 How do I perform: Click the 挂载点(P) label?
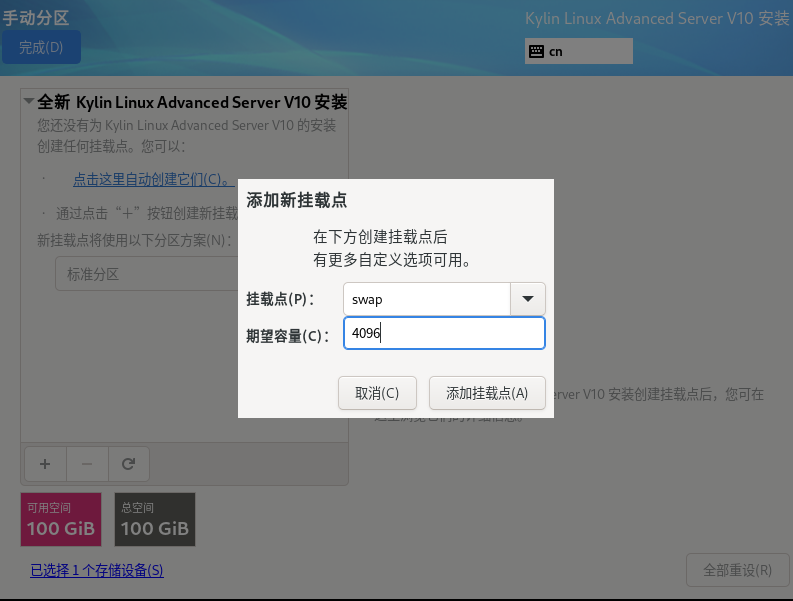280,299
